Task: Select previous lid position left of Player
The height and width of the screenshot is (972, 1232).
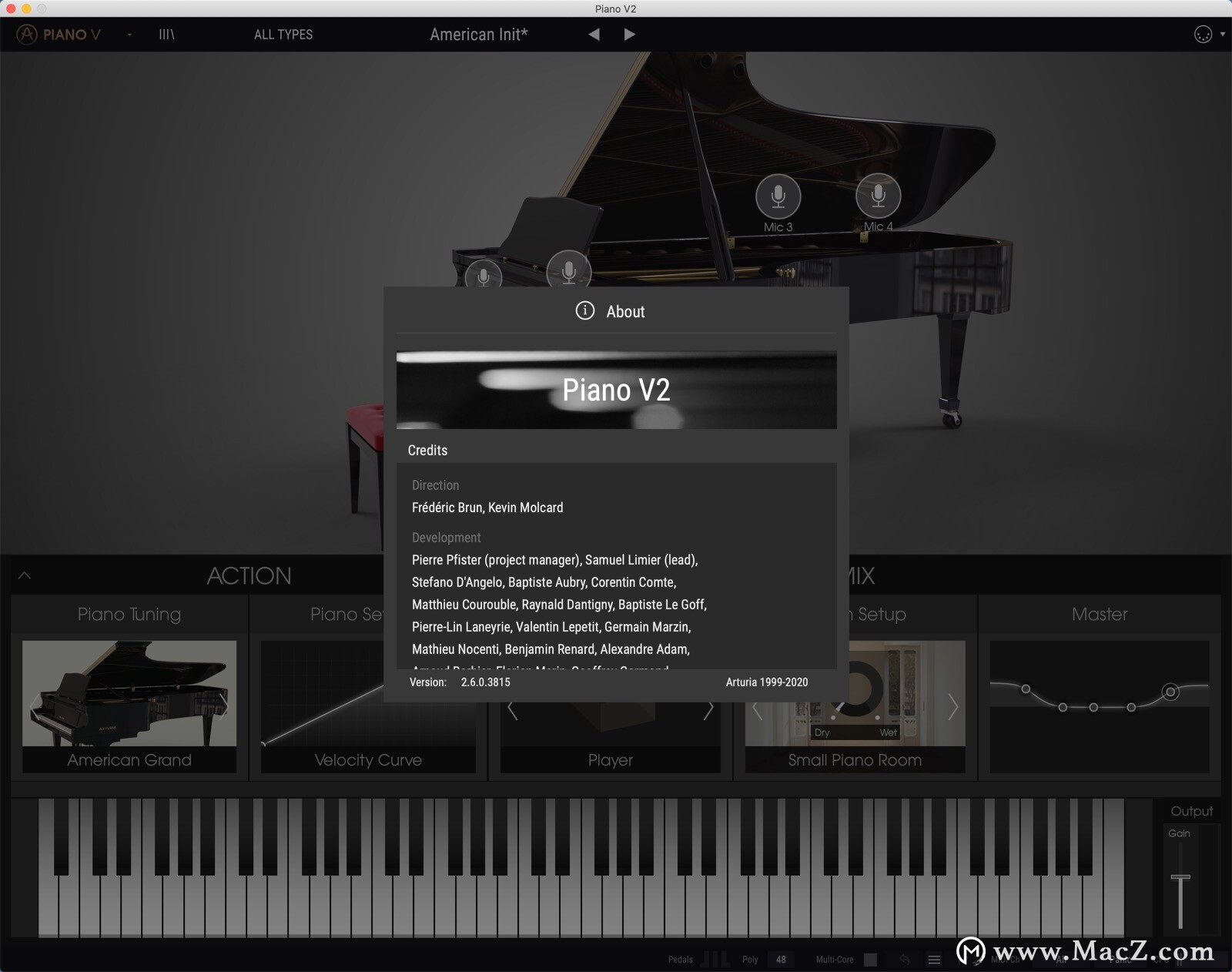Action: click(513, 710)
